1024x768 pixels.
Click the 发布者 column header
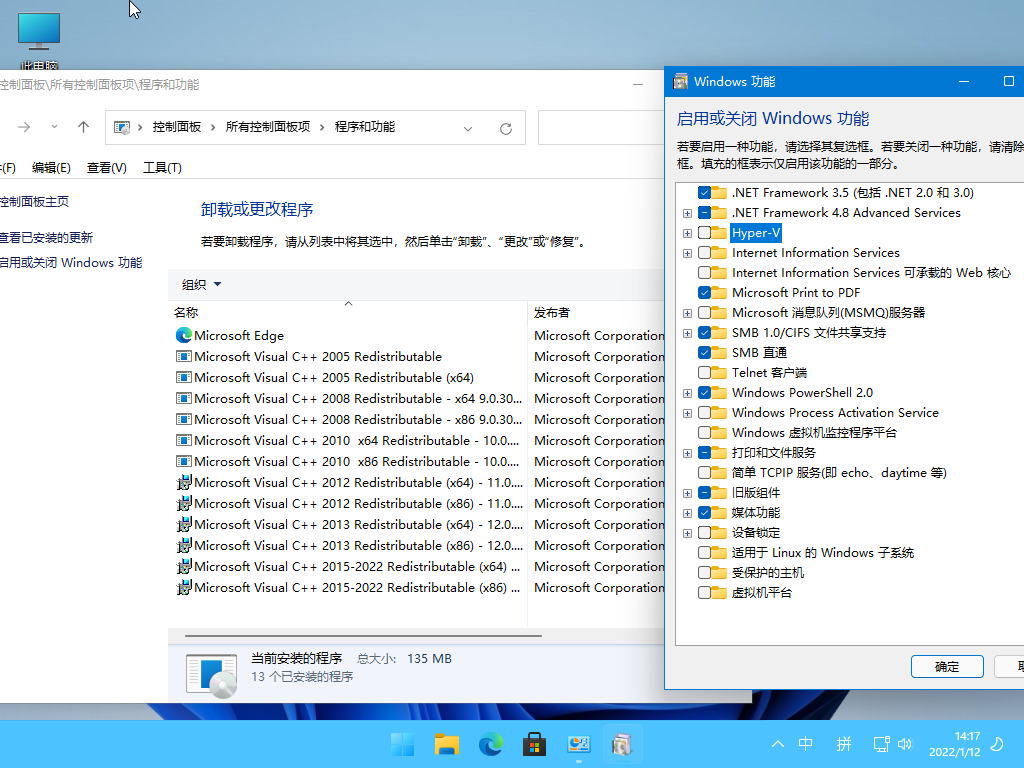point(552,312)
